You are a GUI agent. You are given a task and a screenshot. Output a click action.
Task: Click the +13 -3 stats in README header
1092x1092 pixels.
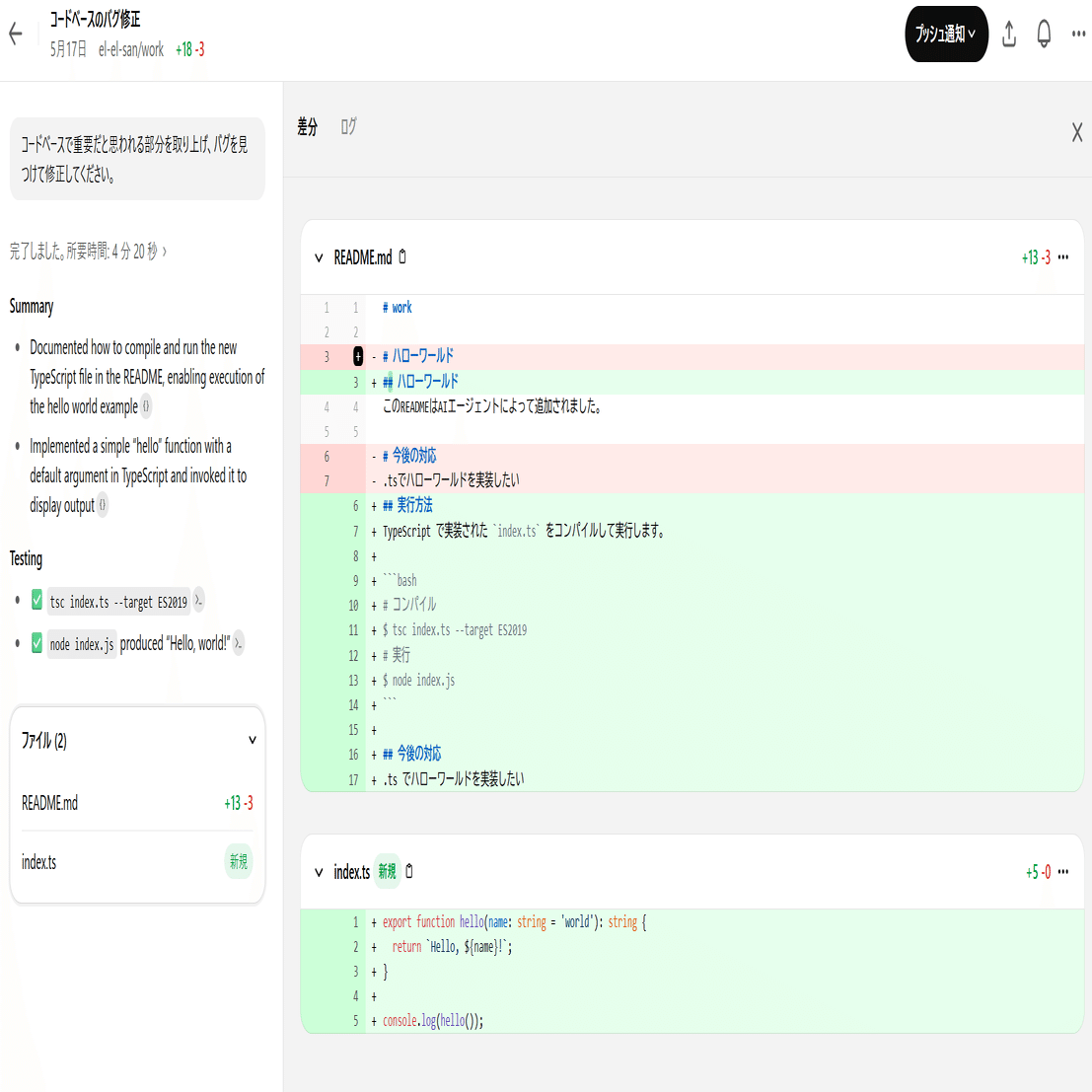tap(1036, 257)
